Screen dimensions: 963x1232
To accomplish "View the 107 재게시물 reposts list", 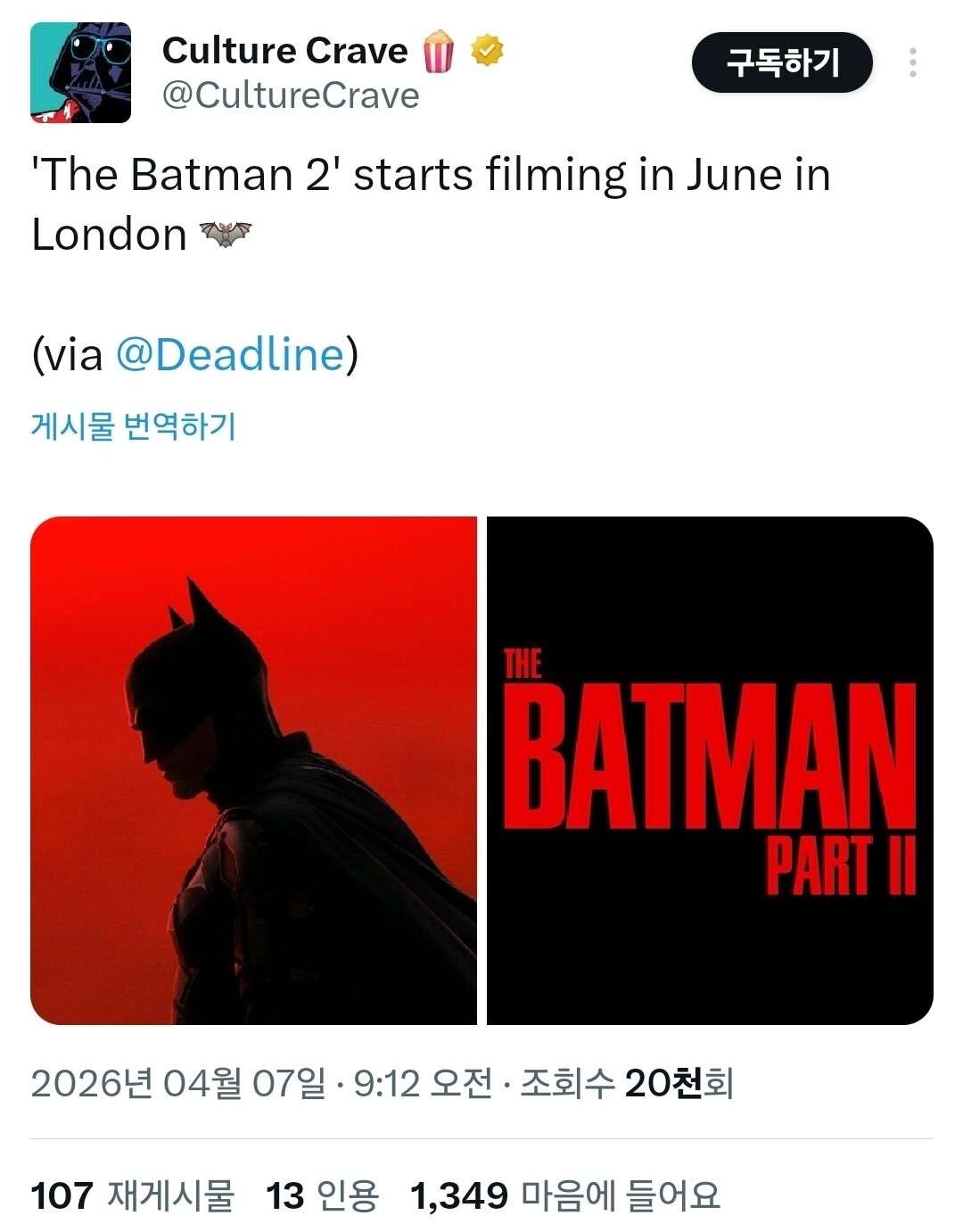I will pyautogui.click(x=132, y=1195).
